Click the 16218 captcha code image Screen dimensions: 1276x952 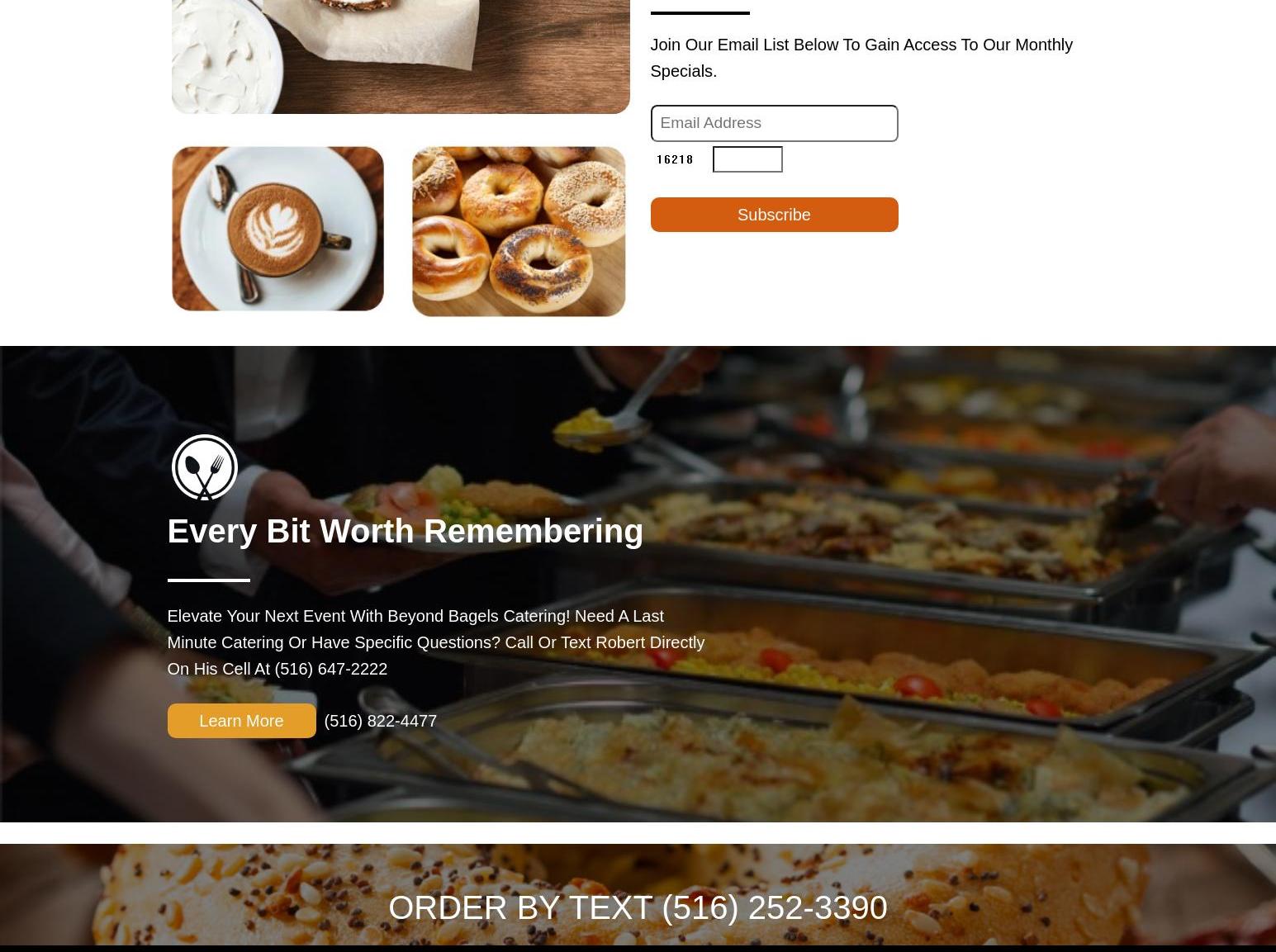pos(675,159)
